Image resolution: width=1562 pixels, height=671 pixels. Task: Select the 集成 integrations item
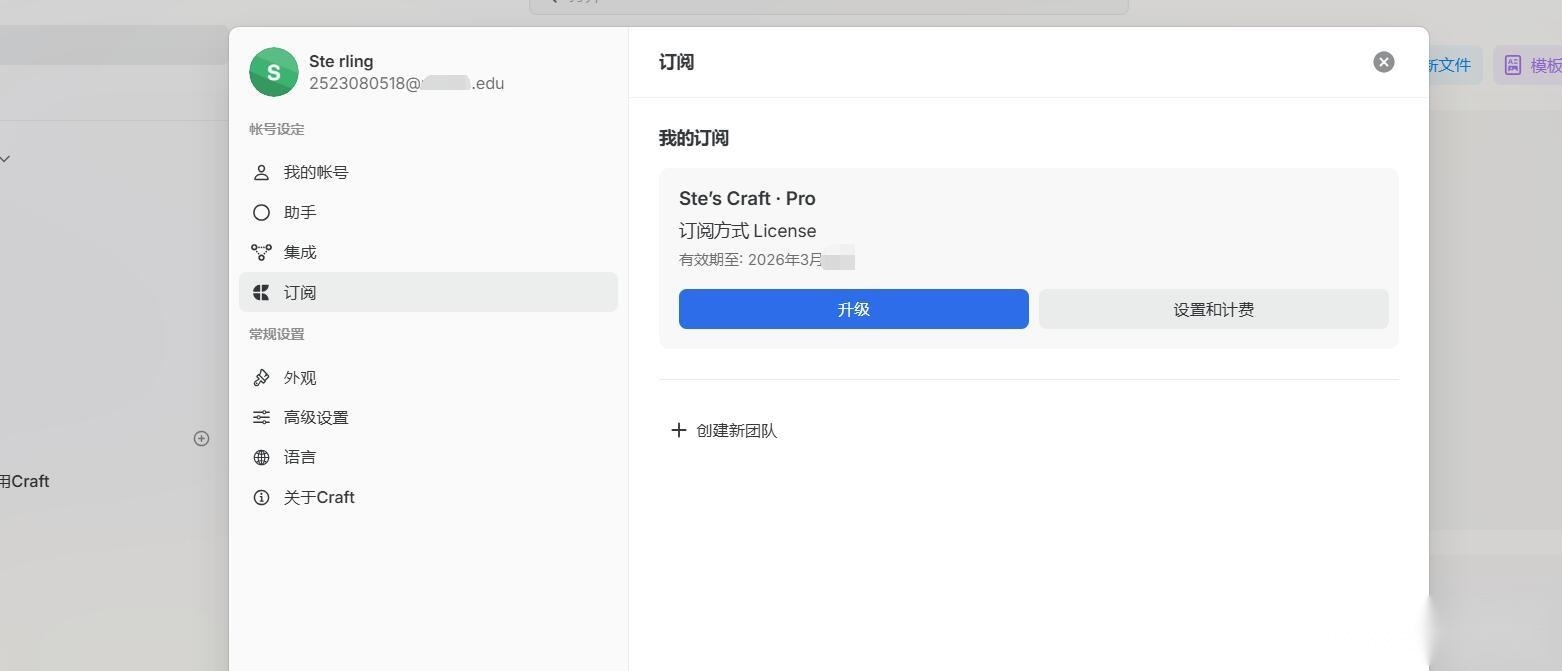pyautogui.click(x=428, y=252)
